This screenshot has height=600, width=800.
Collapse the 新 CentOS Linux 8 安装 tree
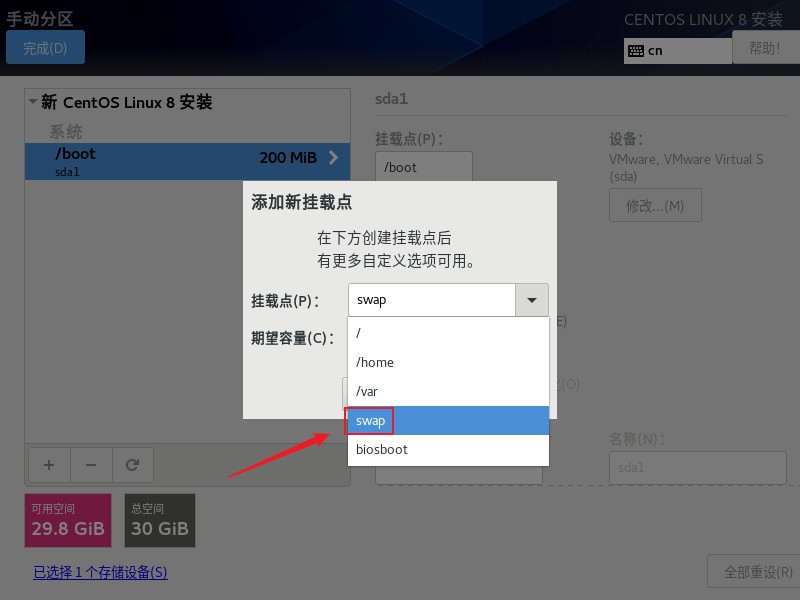pyautogui.click(x=33, y=101)
